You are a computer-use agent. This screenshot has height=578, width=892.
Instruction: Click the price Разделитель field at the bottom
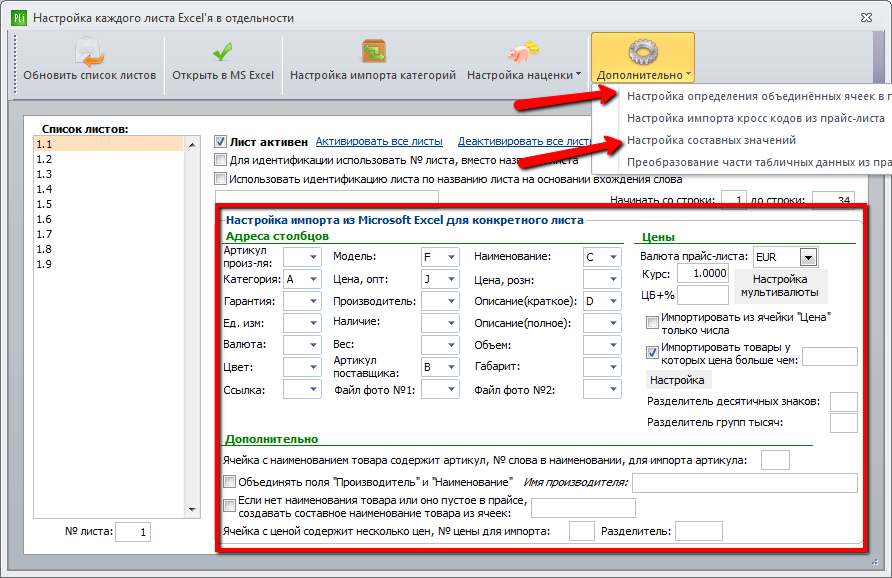(x=699, y=531)
